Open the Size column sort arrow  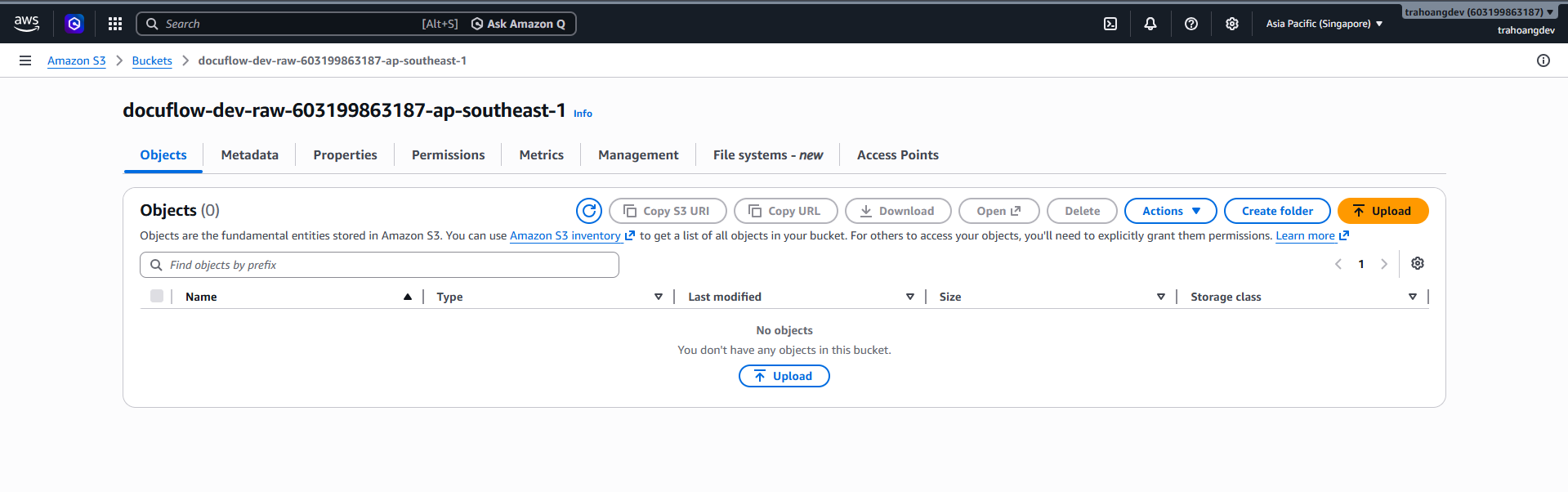click(x=1161, y=297)
